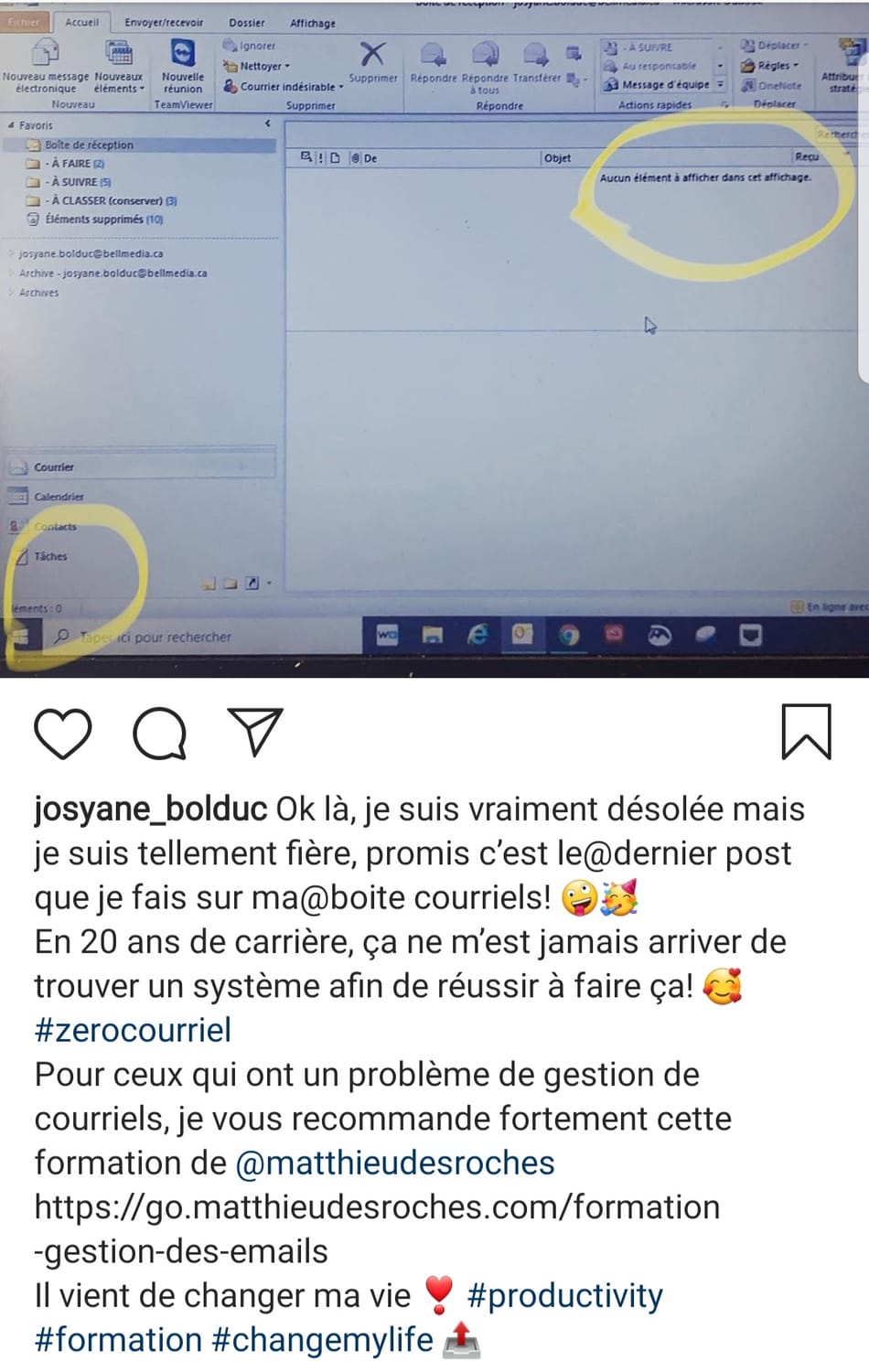Open the Courrier indésirable dropdown
Viewport: 869px width, 1372px height.
284,87
